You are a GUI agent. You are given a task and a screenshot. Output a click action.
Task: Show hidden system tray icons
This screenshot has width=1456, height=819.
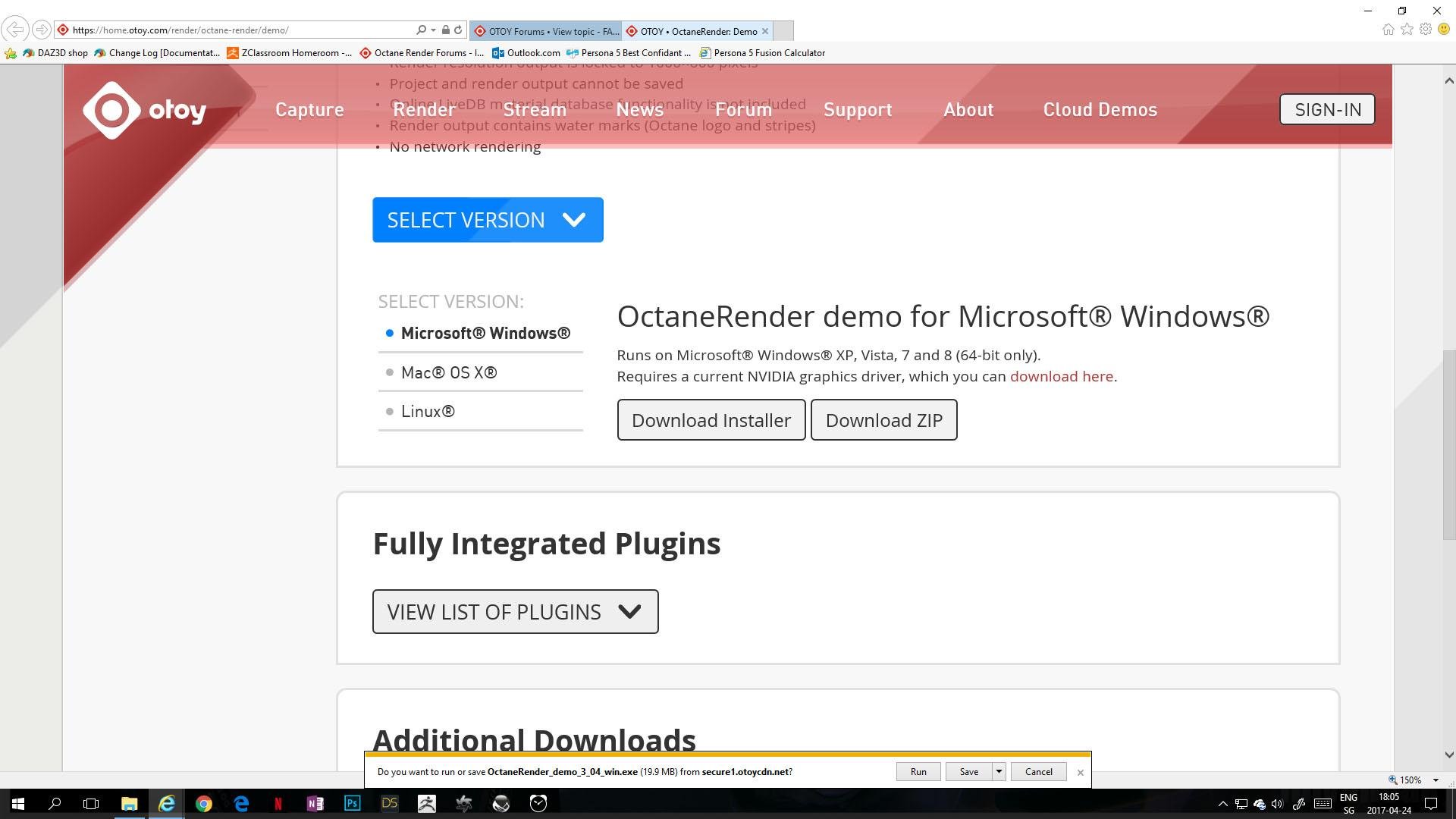[1222, 804]
